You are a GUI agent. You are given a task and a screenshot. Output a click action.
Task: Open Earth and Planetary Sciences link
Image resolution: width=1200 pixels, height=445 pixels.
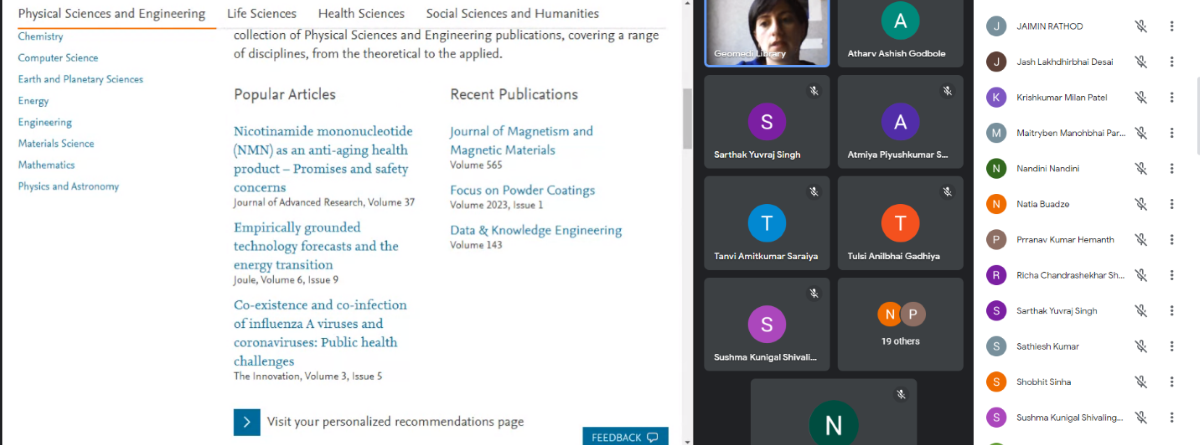click(80, 79)
